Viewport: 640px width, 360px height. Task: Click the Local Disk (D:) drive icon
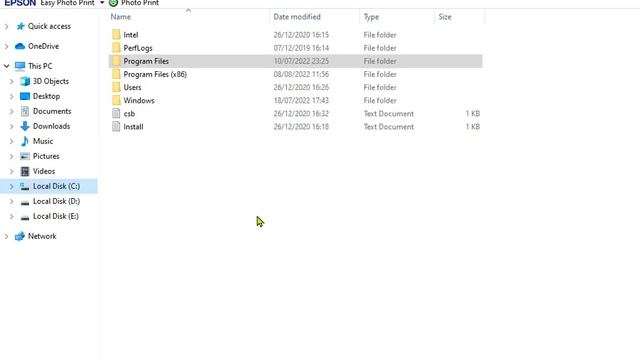pos(25,202)
